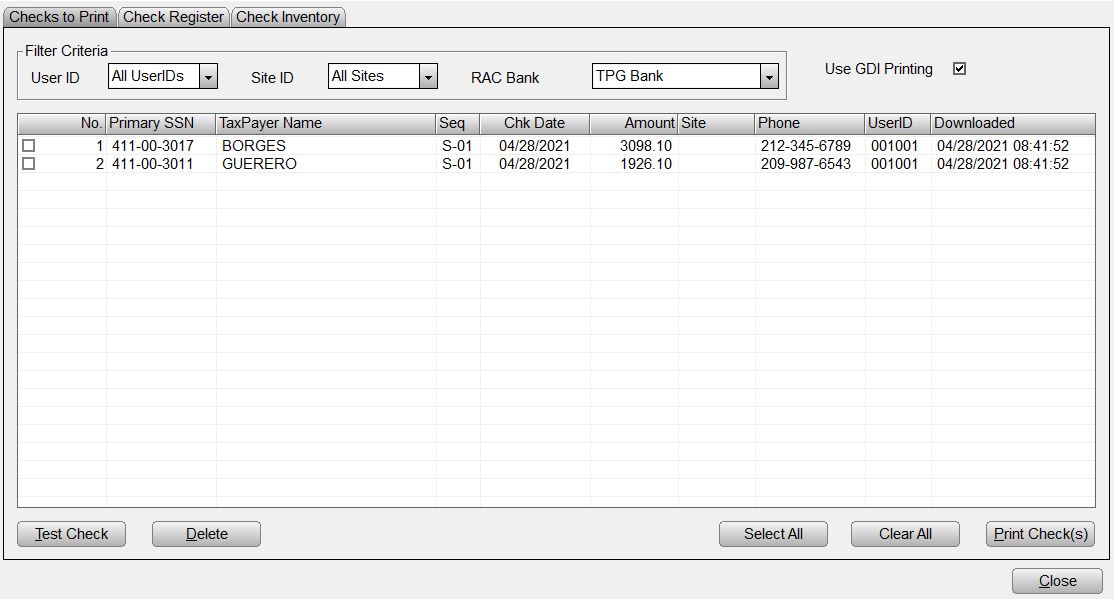Sort by the Amount column header
The width and height of the screenshot is (1114, 599).
click(633, 123)
